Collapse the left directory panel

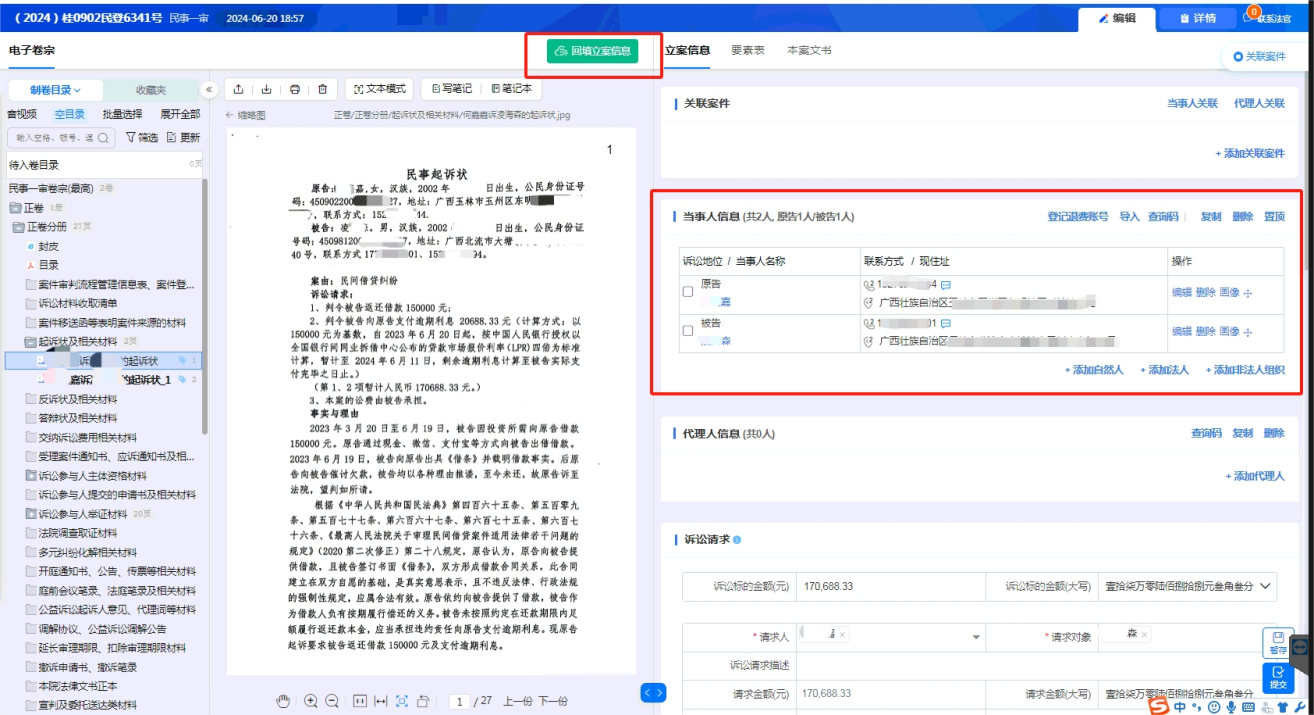click(209, 89)
